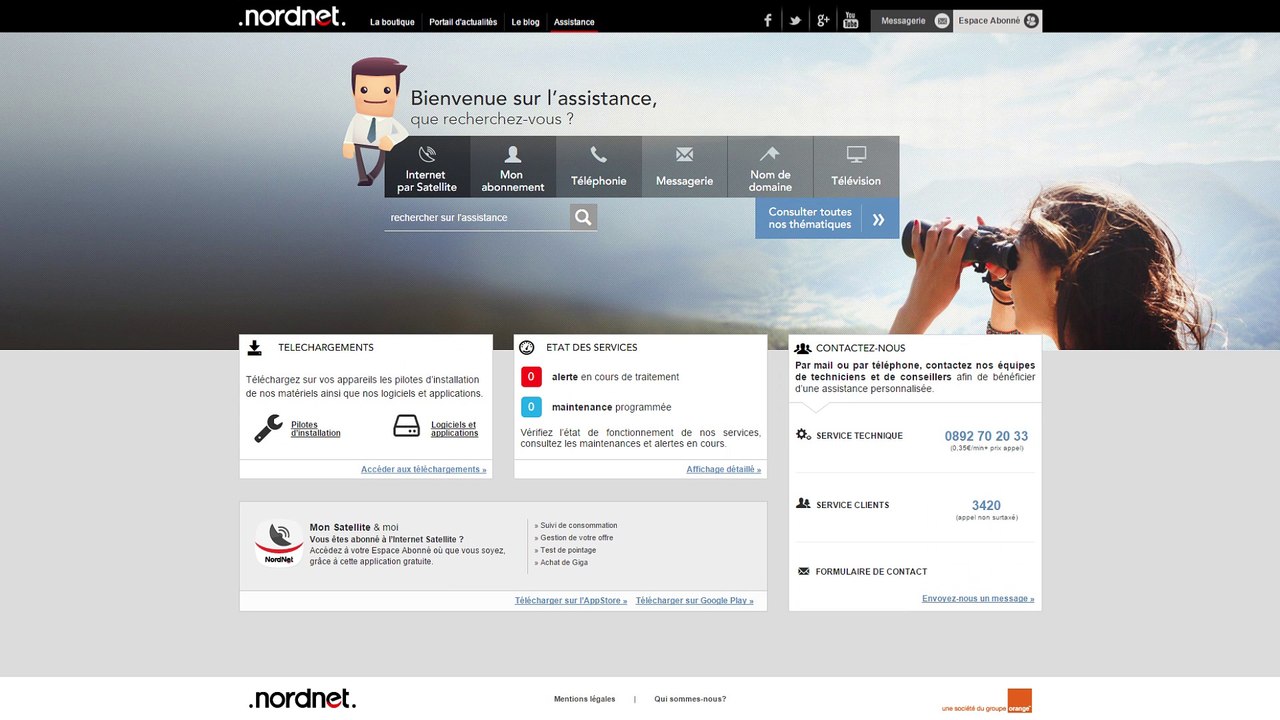Image resolution: width=1280 pixels, height=720 pixels.
Task: Click the Téléchargements download icon
Action: (255, 348)
